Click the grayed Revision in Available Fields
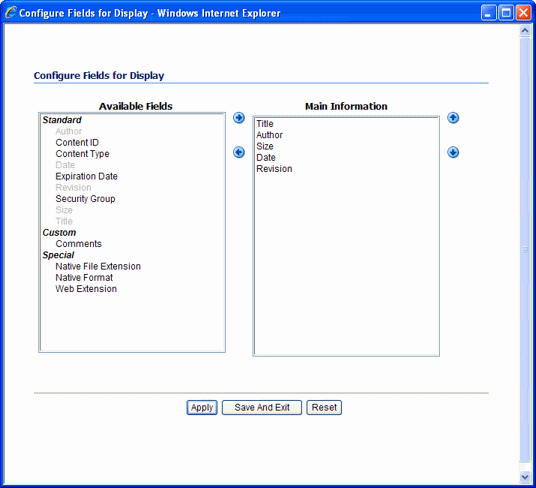 pyautogui.click(x=73, y=188)
